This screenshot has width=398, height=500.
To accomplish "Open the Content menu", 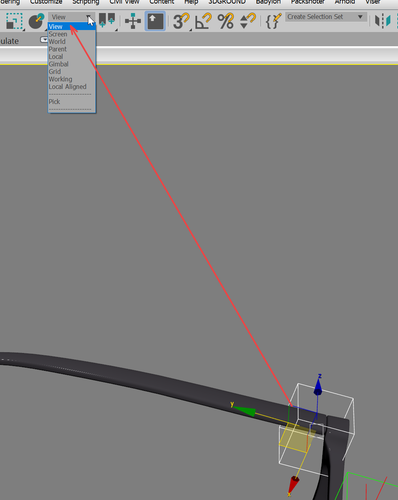I will click(x=162, y=2).
